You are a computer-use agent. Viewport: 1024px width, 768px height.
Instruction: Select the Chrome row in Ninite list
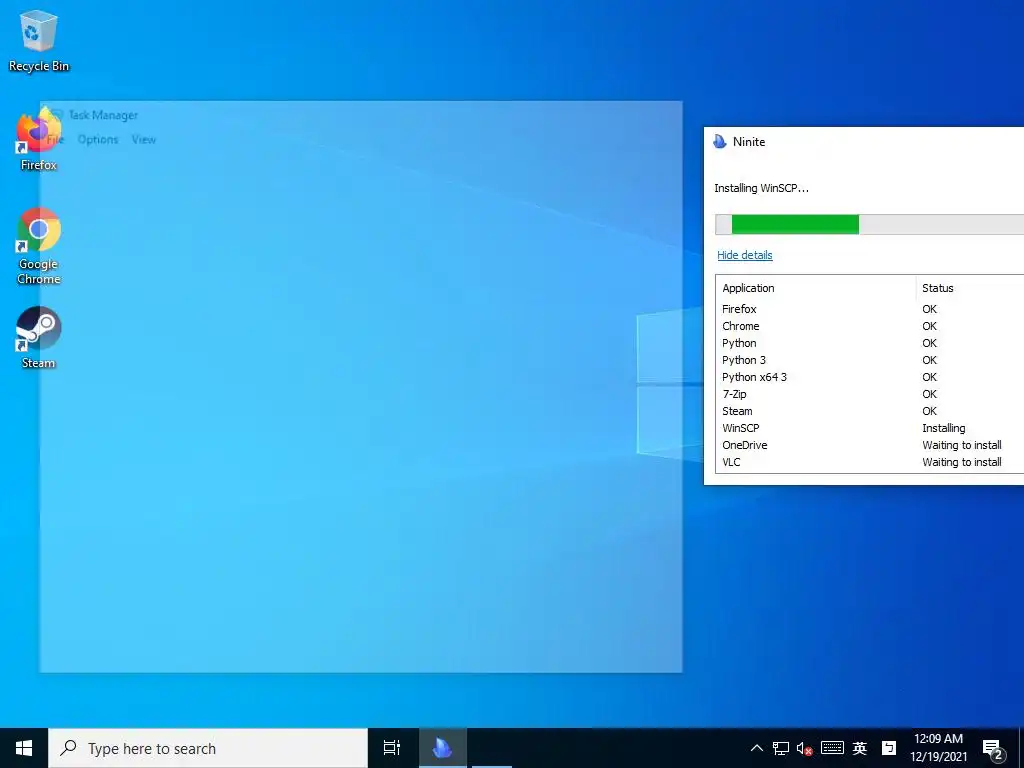[x=870, y=326]
